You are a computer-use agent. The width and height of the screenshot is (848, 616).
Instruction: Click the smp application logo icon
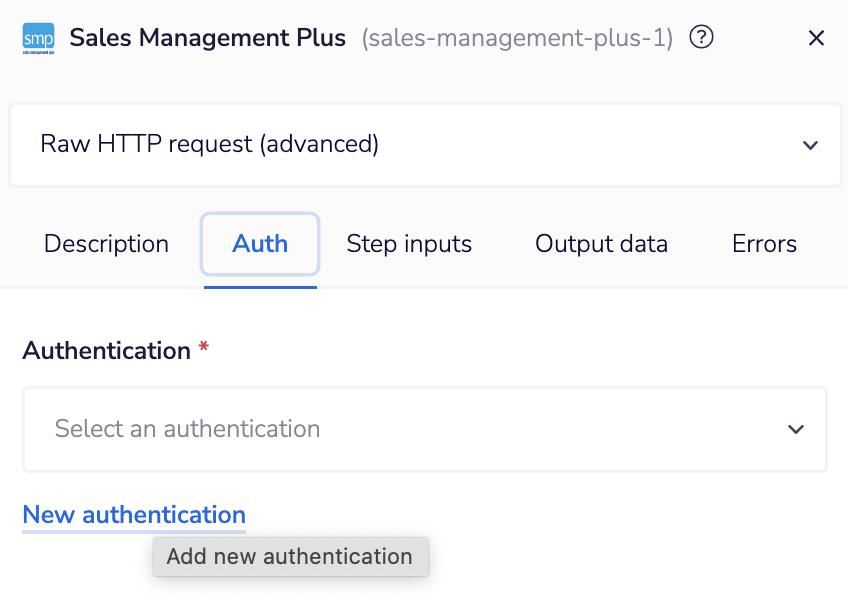[x=37, y=38]
